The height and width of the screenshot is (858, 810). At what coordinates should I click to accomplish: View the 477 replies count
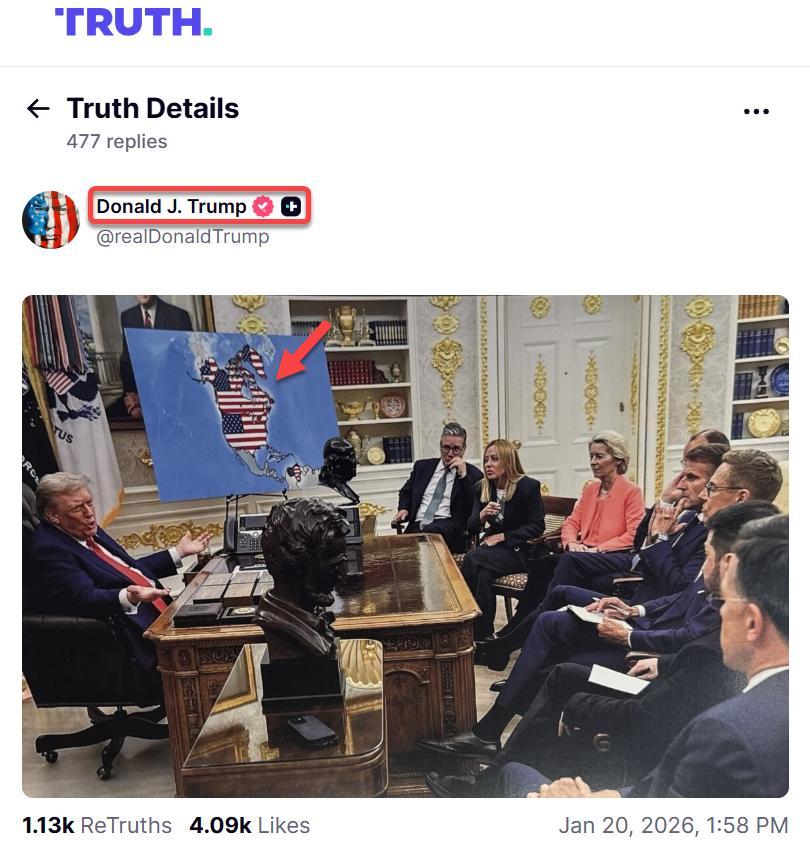coord(117,141)
